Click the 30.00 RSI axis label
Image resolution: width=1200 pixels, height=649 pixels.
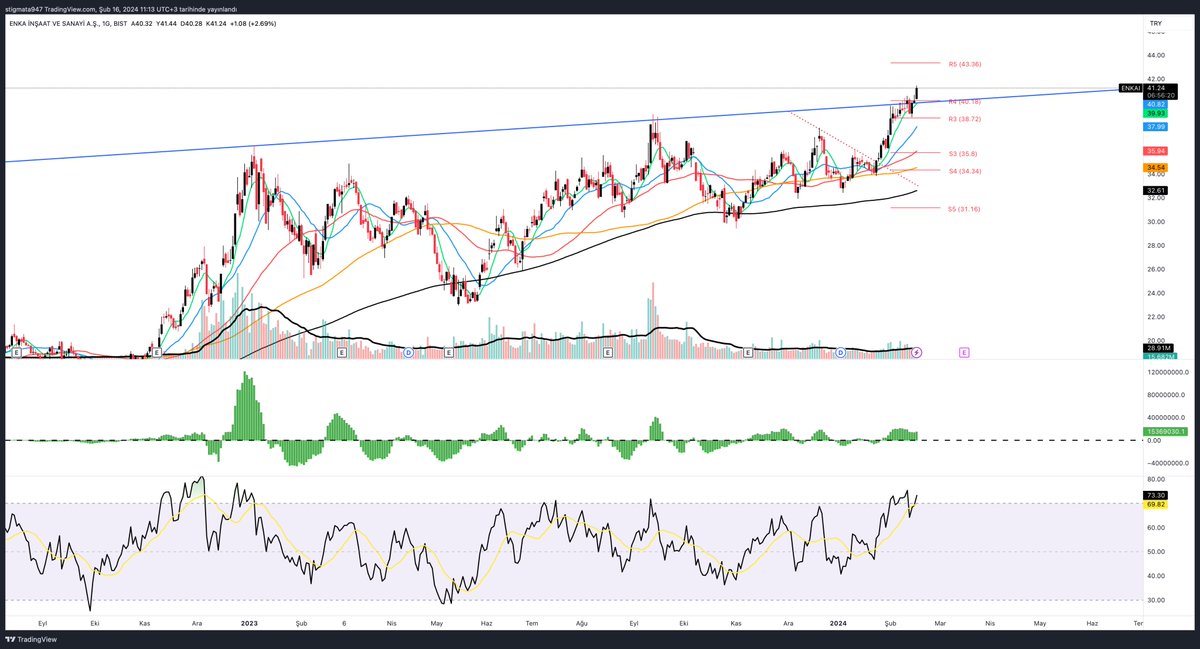coord(1156,600)
